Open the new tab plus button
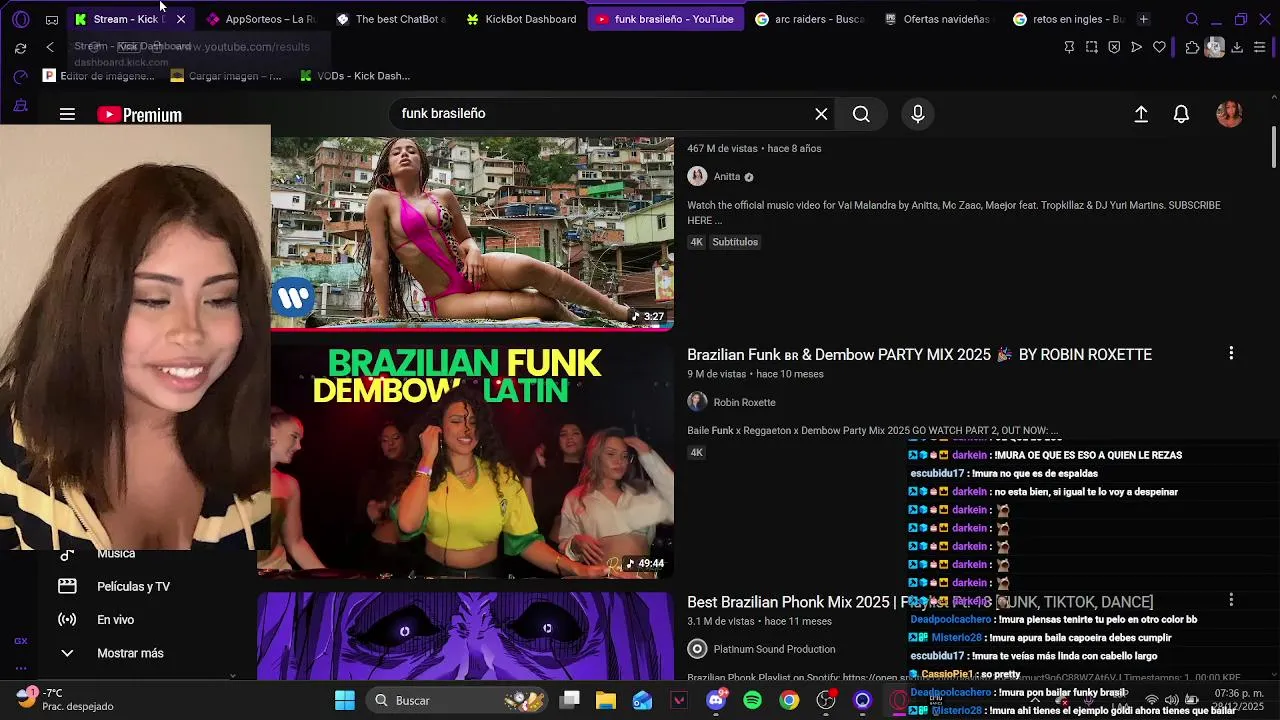 (x=1143, y=19)
